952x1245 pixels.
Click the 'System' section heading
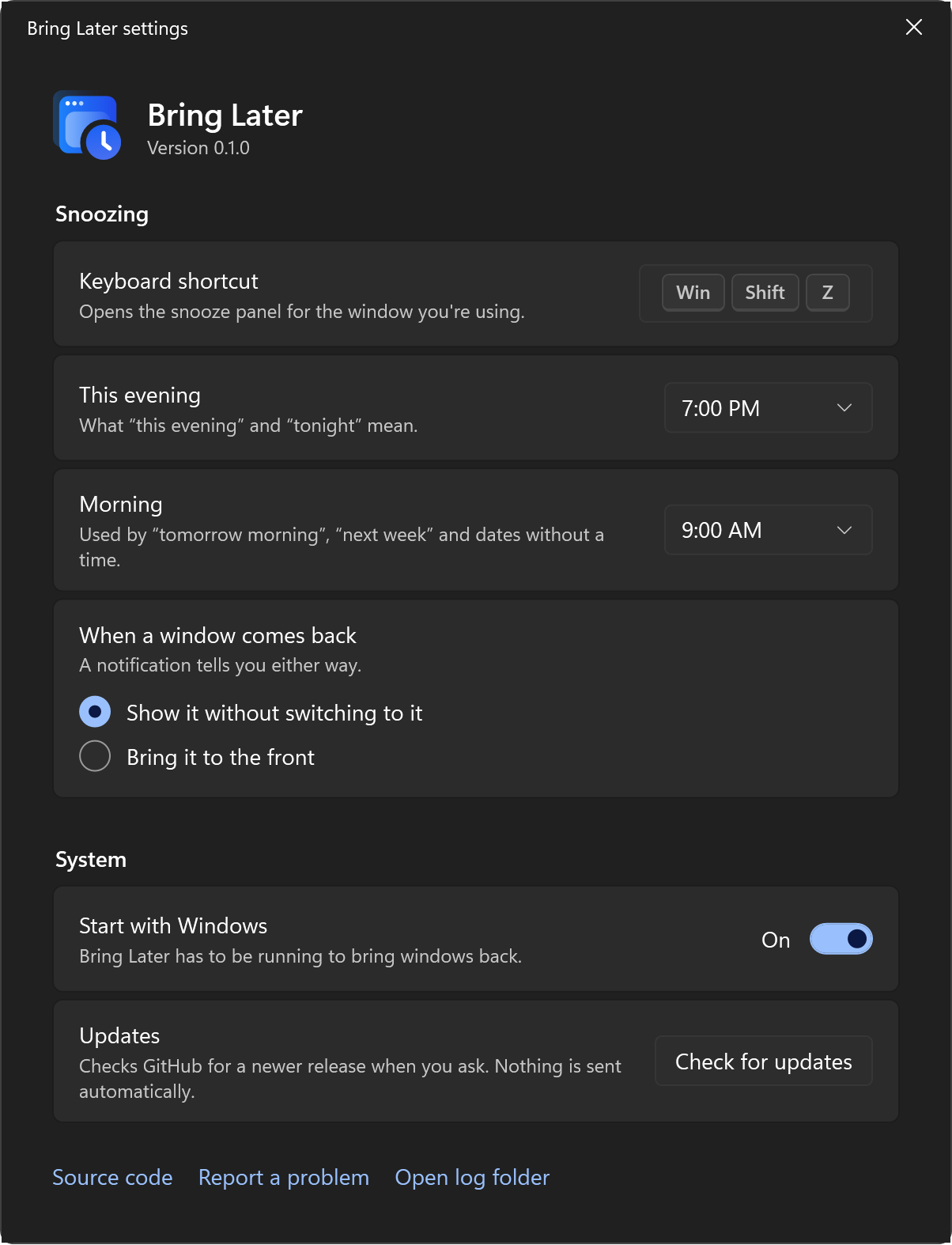[91, 860]
